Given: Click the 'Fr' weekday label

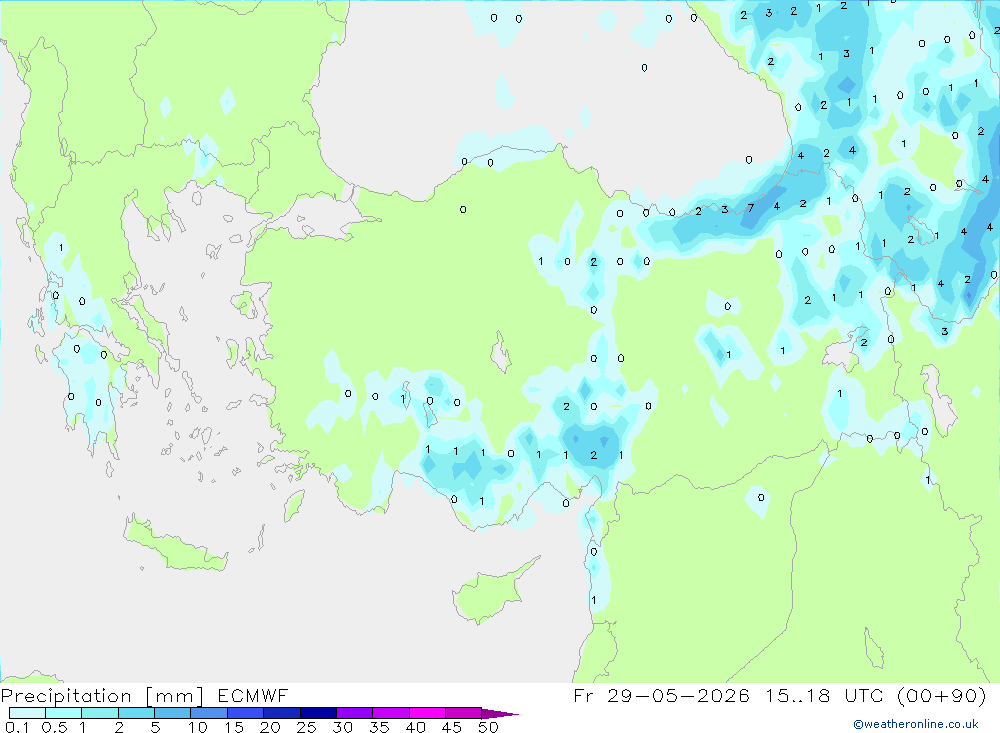Looking at the screenshot, I should (583, 695).
